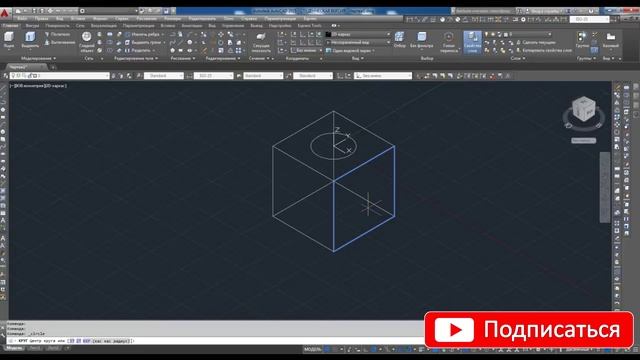The image size is (640, 360).
Task: Open the AutoCAD application menu logo
Action: click(x=4, y=13)
